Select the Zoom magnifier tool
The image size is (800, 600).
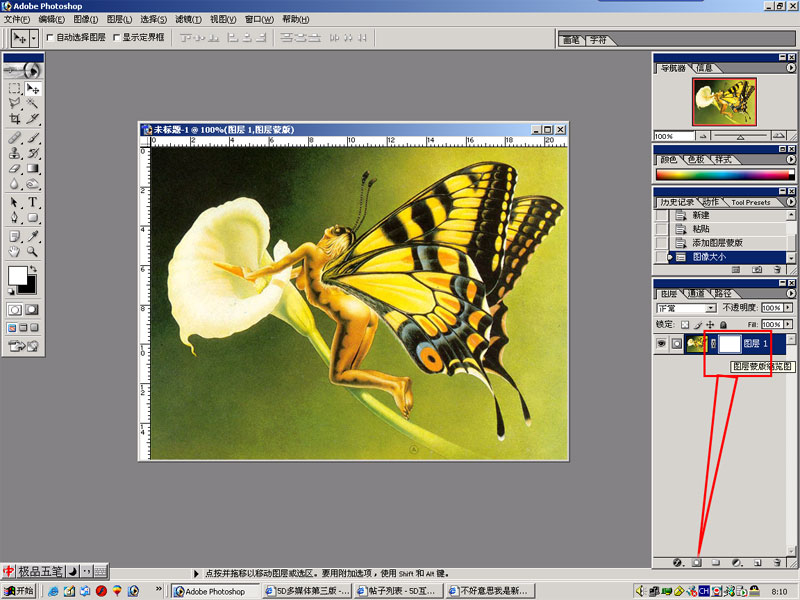click(33, 252)
